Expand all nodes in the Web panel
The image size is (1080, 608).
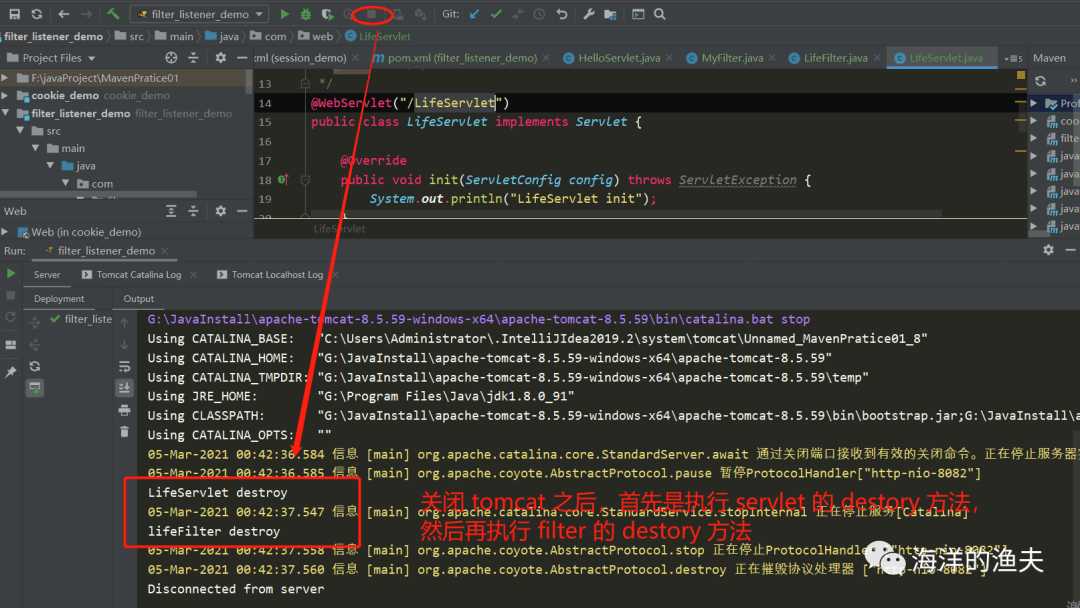171,211
